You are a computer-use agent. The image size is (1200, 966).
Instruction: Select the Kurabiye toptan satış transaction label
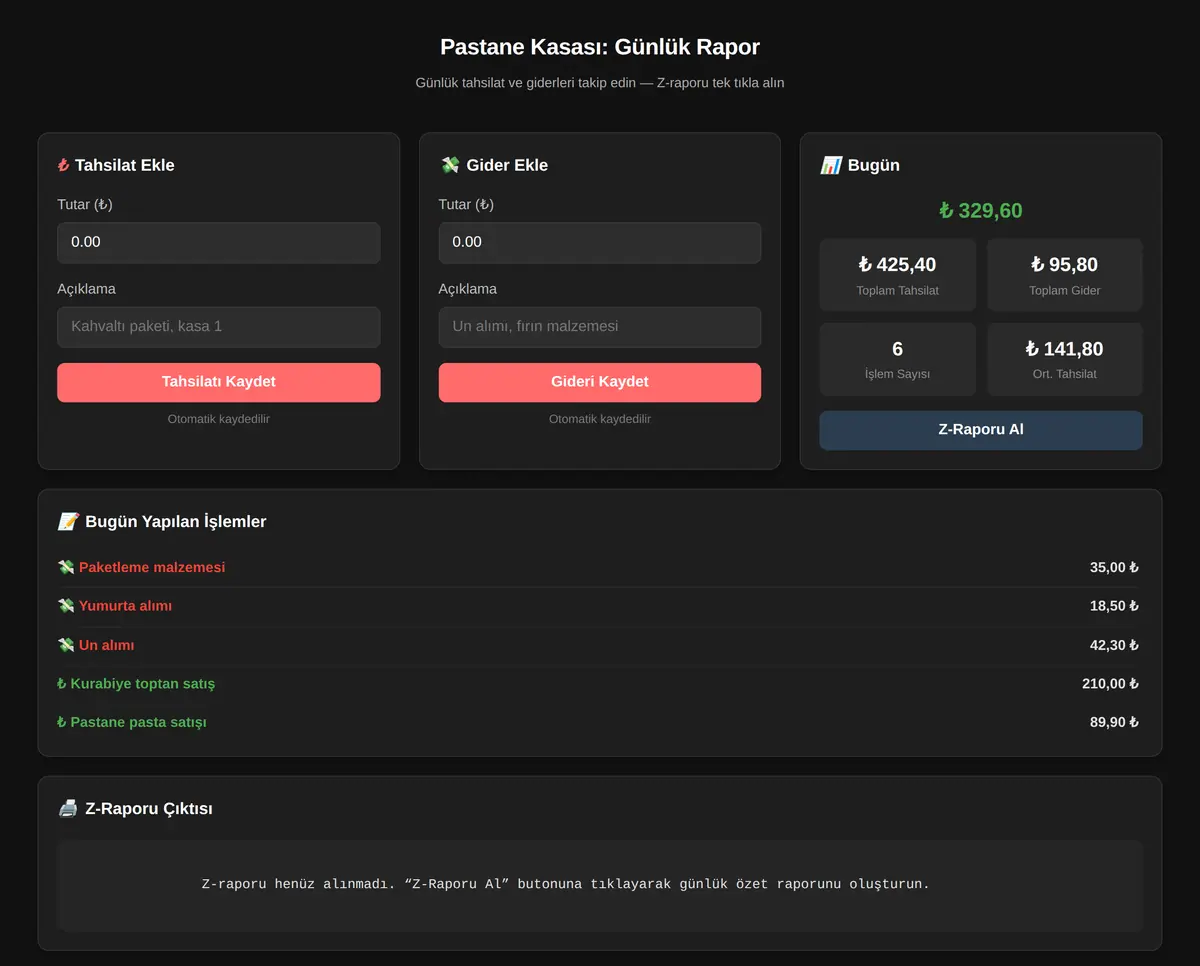click(143, 684)
